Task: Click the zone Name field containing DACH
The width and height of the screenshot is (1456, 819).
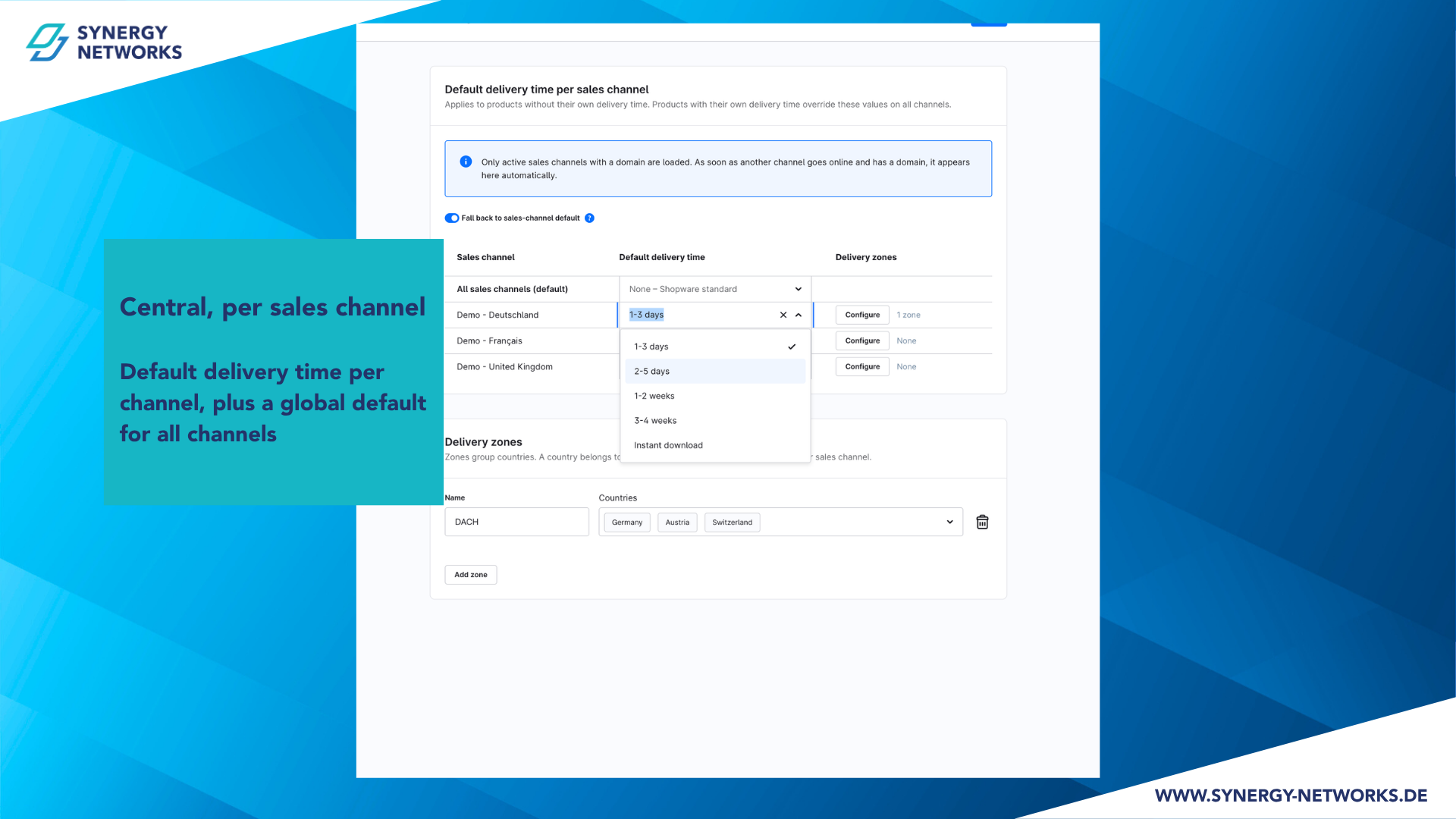Action: (x=516, y=522)
